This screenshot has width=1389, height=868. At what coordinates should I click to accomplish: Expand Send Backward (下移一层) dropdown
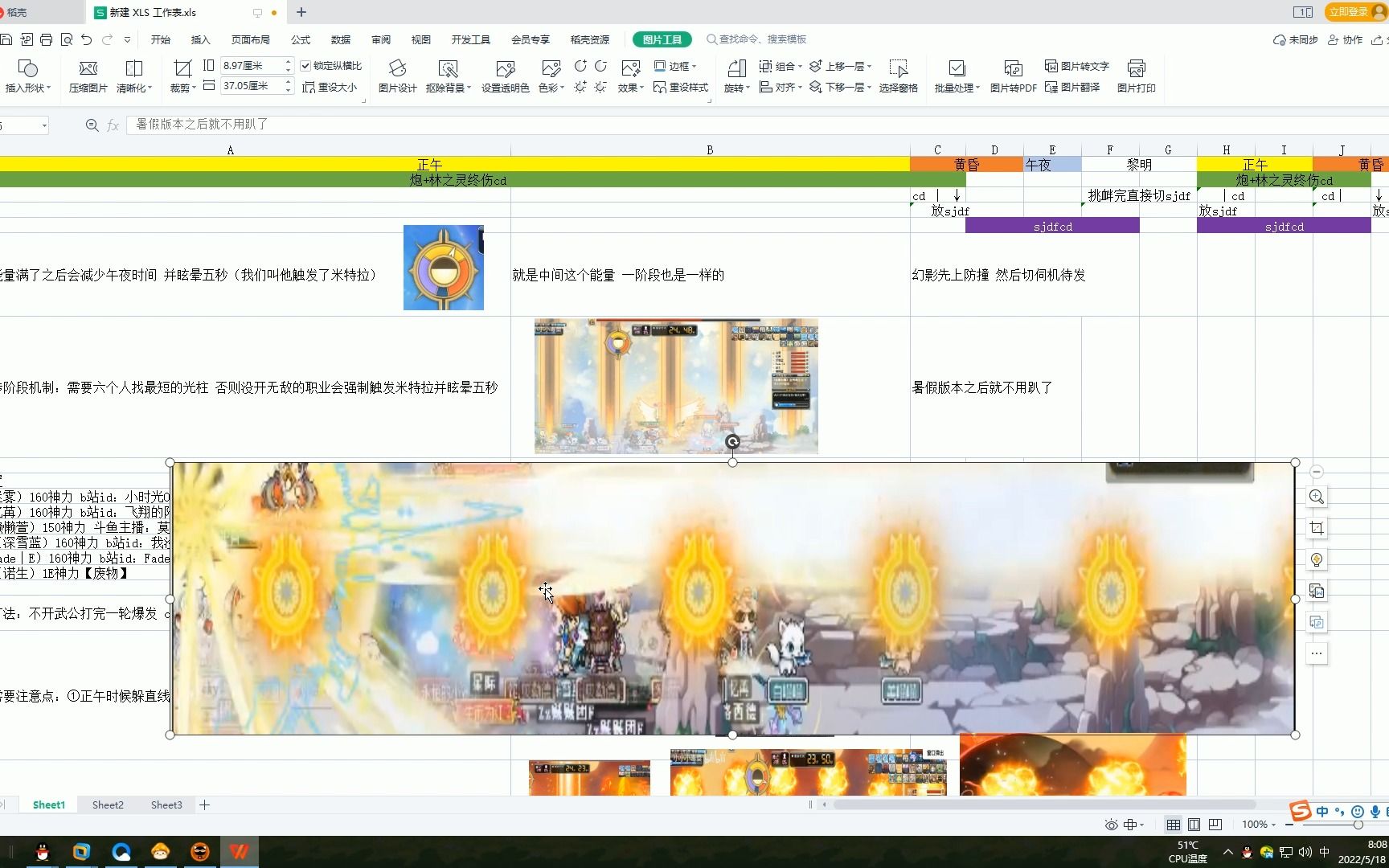point(869,87)
